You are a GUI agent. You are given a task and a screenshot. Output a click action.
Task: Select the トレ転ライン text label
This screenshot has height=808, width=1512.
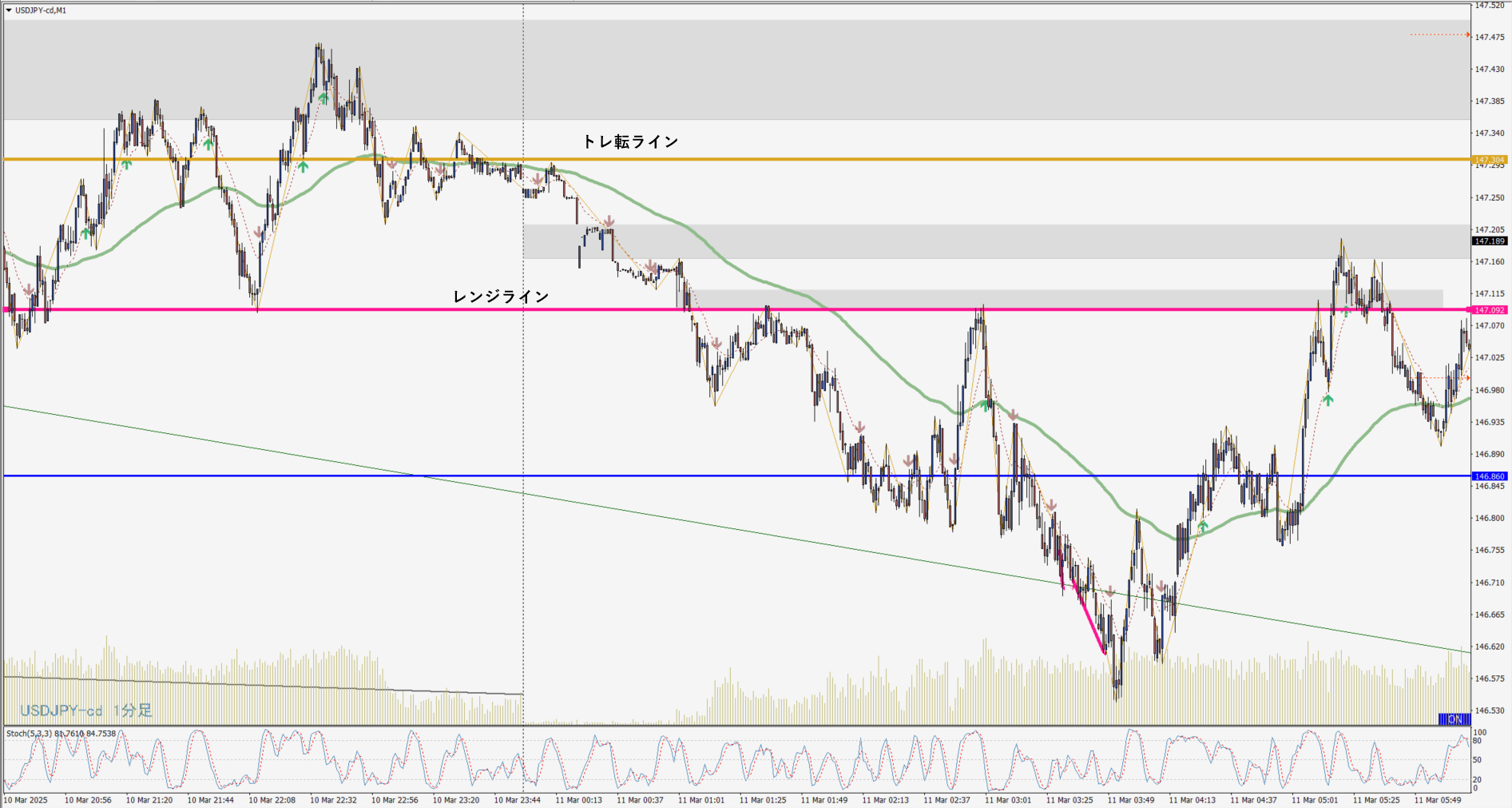pyautogui.click(x=629, y=141)
